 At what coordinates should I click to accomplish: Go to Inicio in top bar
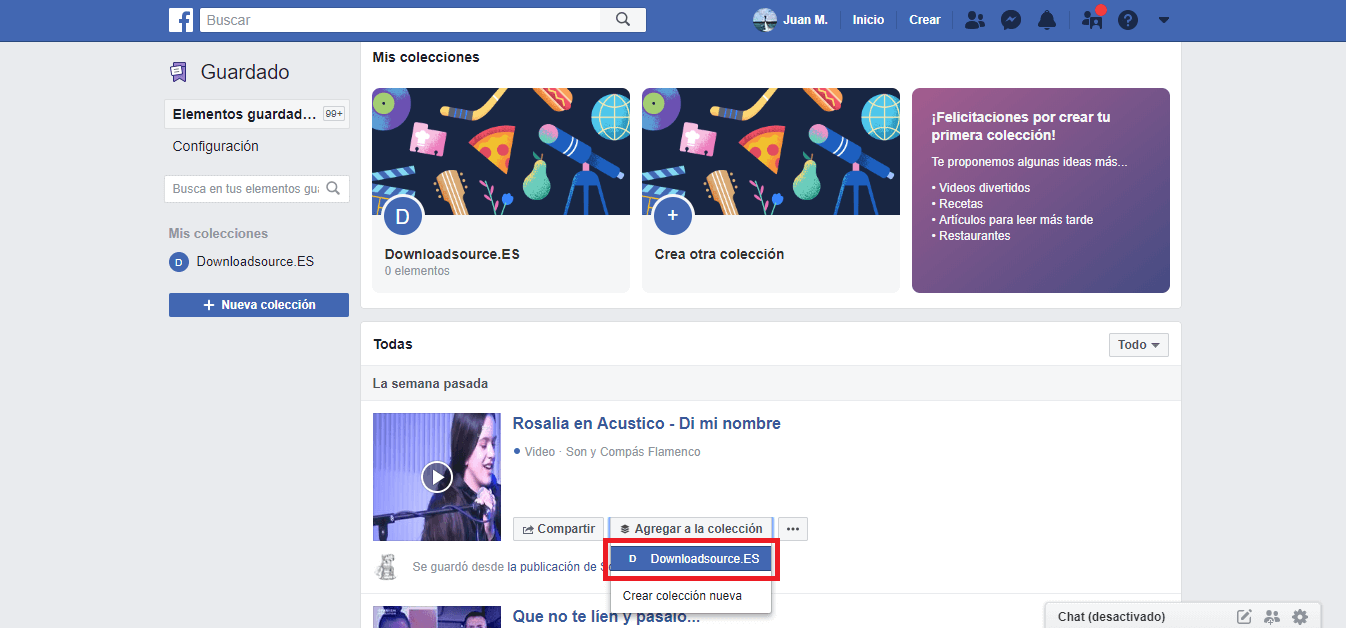tap(868, 20)
